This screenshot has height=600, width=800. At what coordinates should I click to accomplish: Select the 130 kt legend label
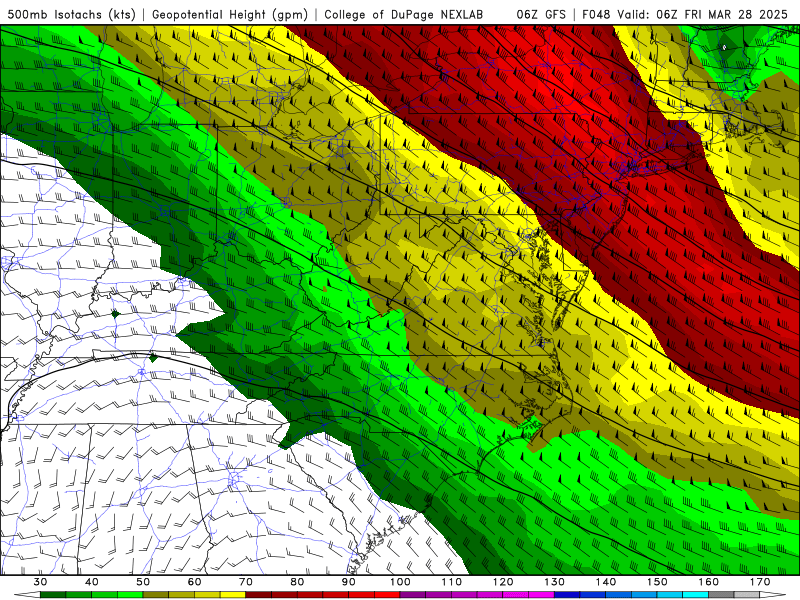pyautogui.click(x=555, y=582)
